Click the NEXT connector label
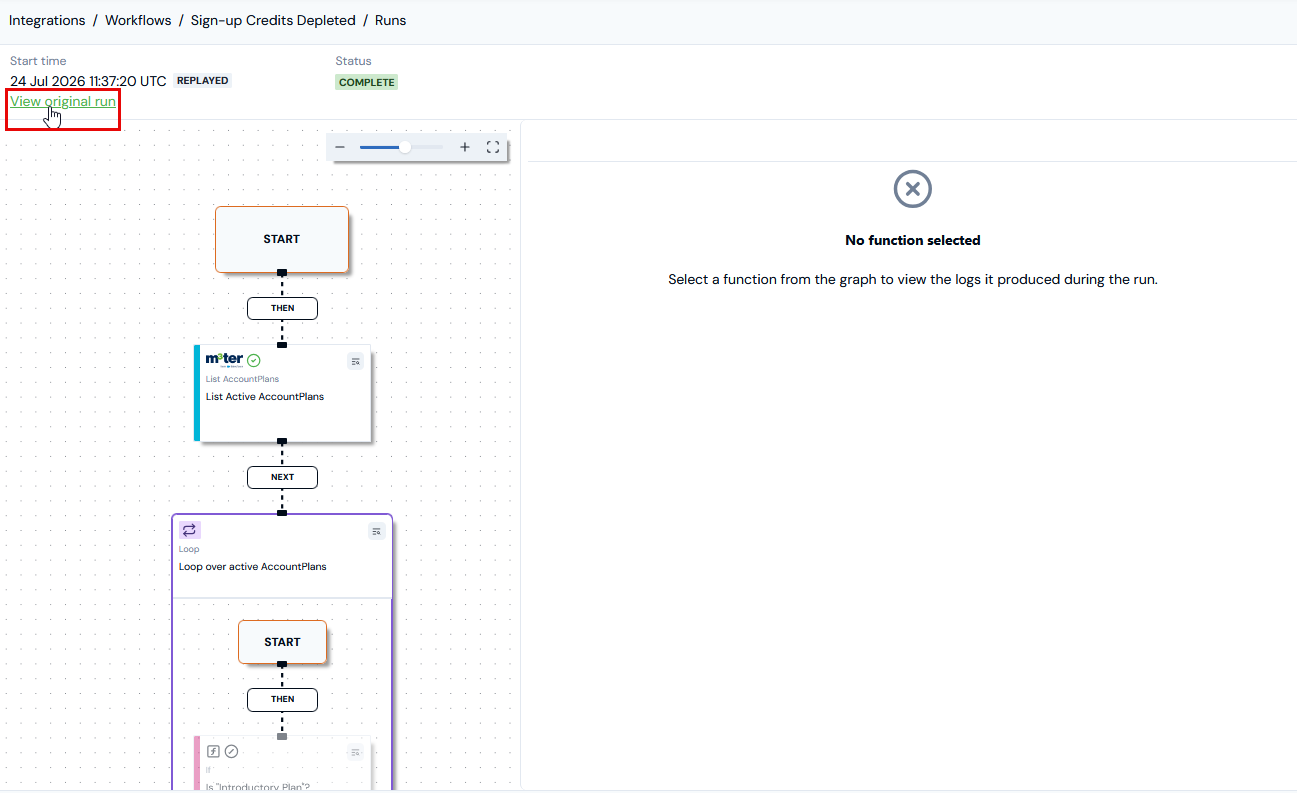The width and height of the screenshot is (1297, 793). (x=282, y=477)
